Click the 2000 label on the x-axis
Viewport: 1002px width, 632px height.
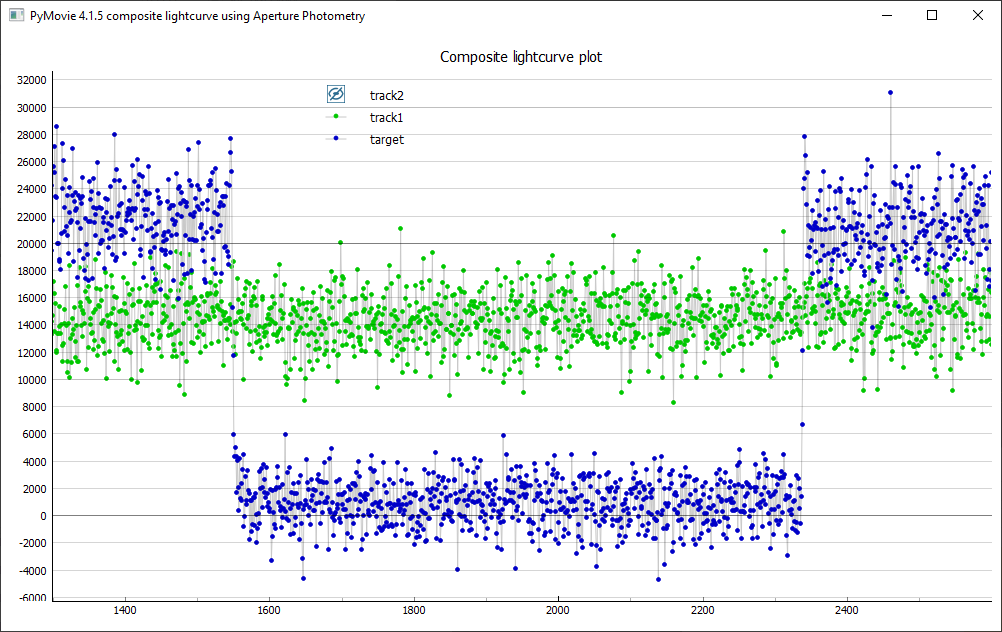pyautogui.click(x=558, y=608)
